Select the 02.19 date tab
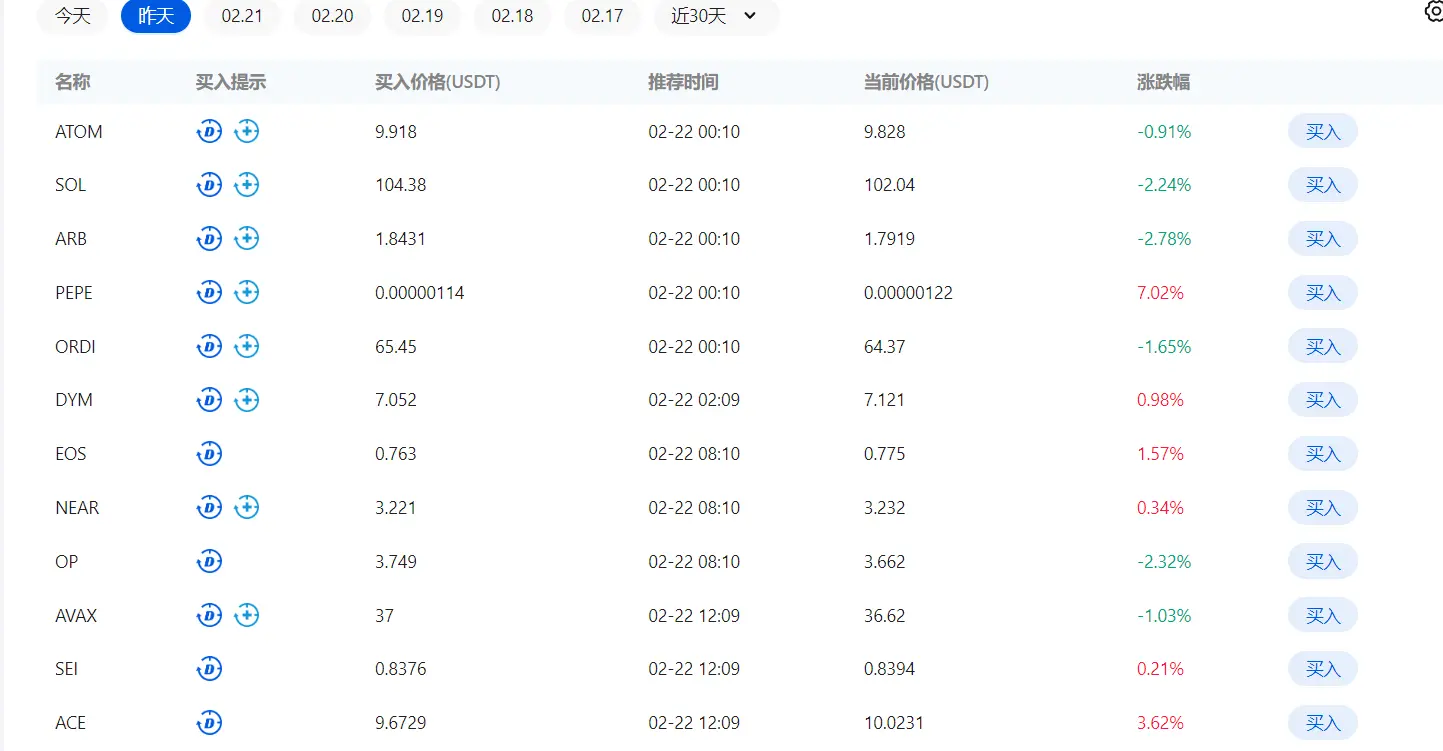The width and height of the screenshot is (1443, 751). pos(422,16)
